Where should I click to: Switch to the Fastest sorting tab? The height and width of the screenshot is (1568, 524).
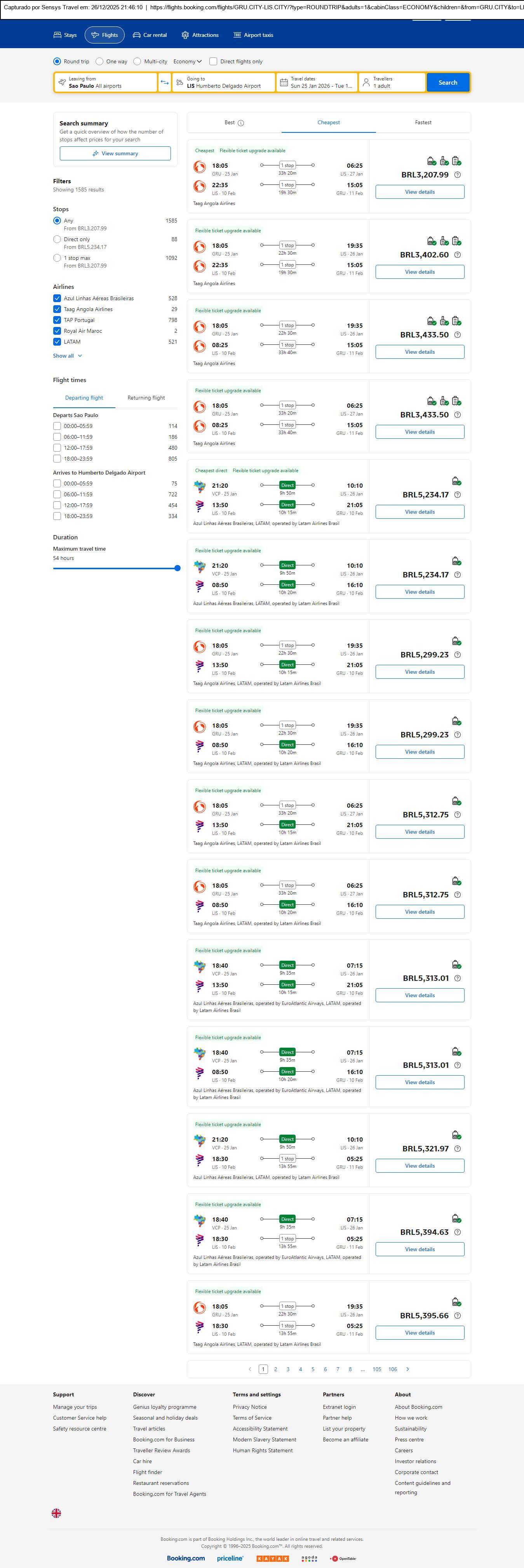(x=423, y=123)
